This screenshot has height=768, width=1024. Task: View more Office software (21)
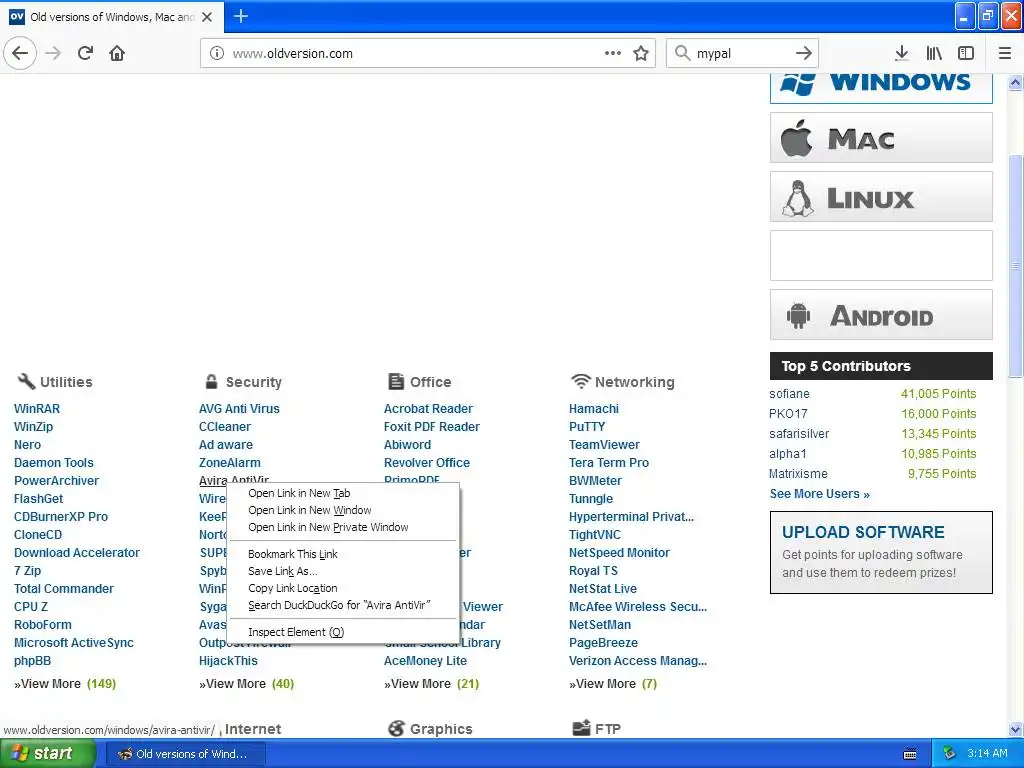click(x=431, y=684)
